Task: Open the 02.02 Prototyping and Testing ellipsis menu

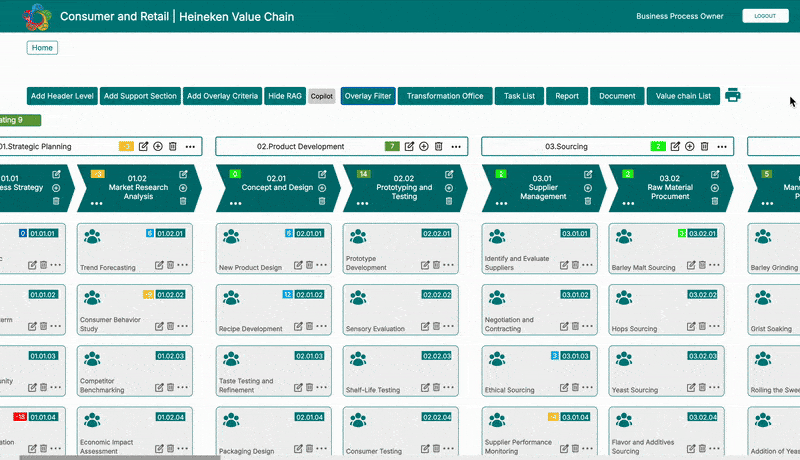Action: [362, 203]
